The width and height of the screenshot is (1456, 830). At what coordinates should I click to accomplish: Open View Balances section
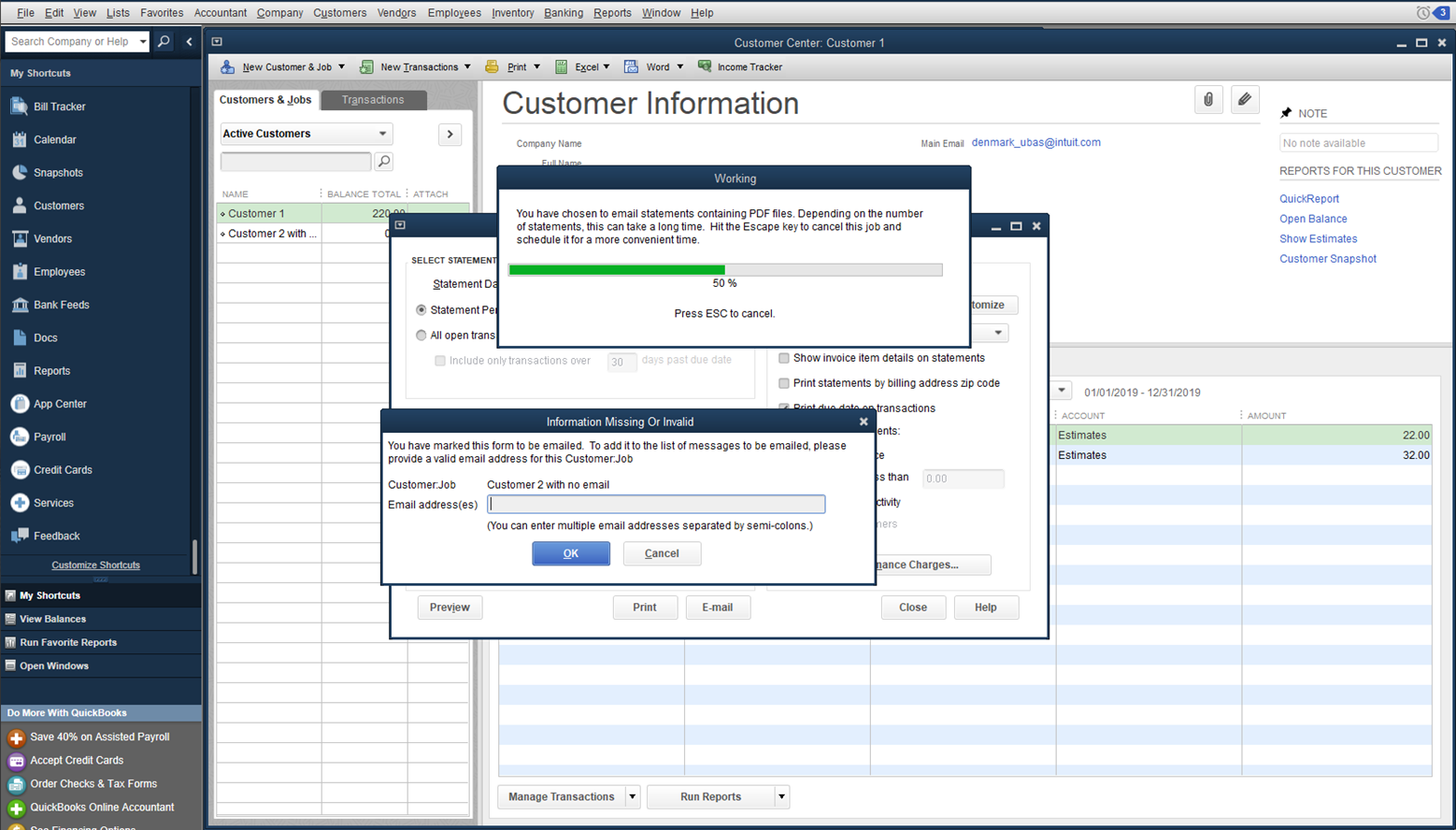pos(101,619)
